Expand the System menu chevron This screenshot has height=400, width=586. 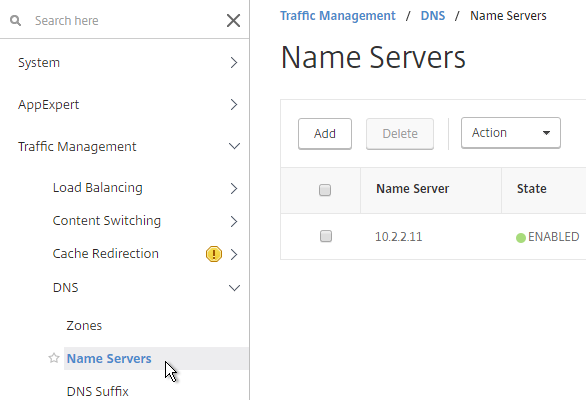click(x=234, y=62)
